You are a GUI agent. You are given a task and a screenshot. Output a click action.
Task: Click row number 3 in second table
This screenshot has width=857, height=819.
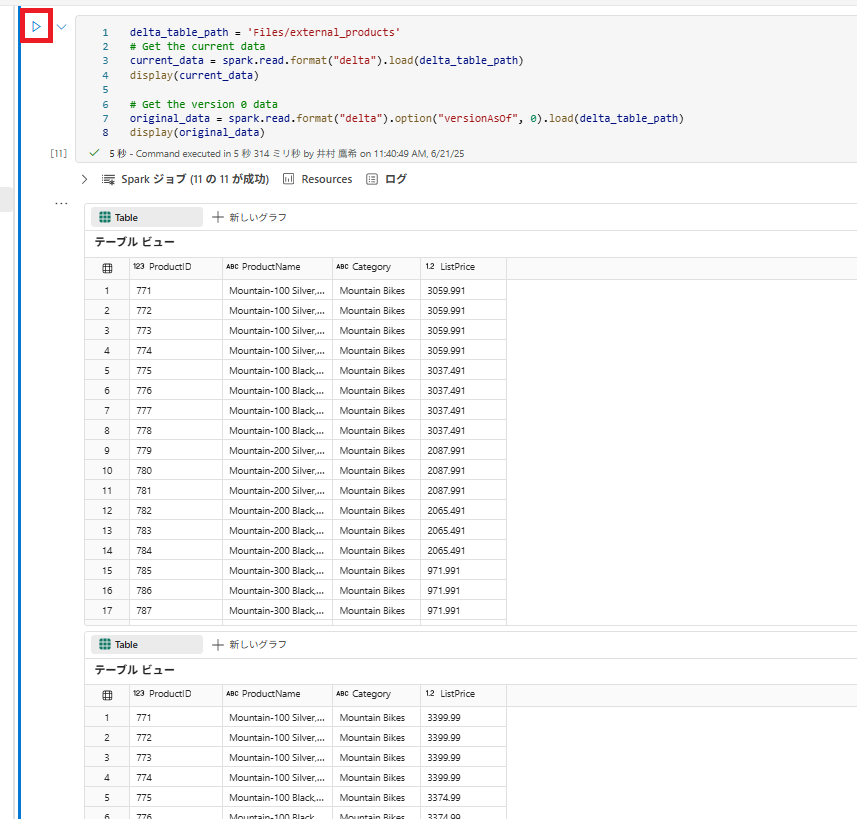point(107,758)
